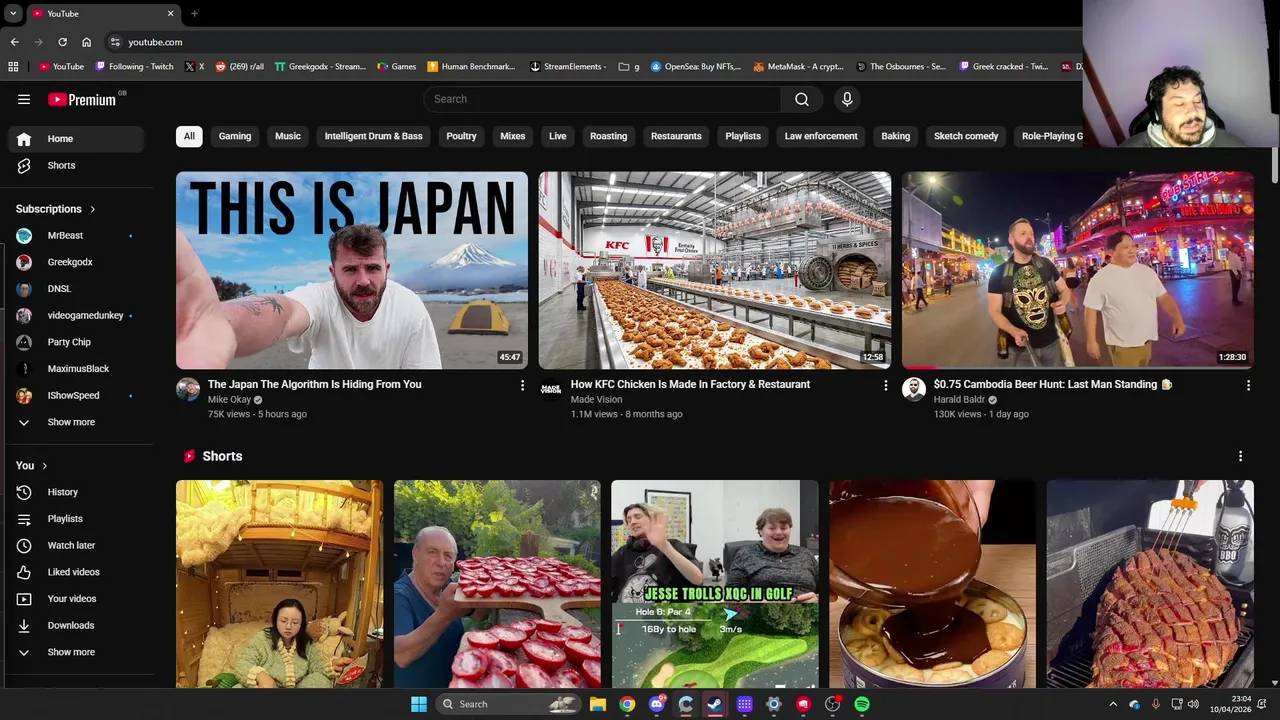
Task: Select the Restaurants filter chip
Action: (676, 136)
